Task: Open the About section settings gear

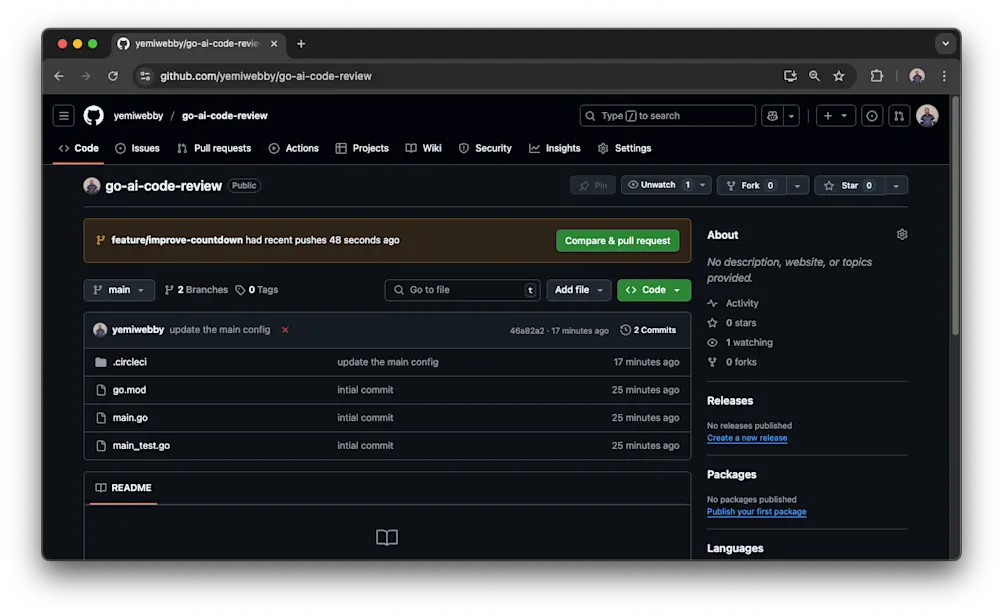Action: 901,234
